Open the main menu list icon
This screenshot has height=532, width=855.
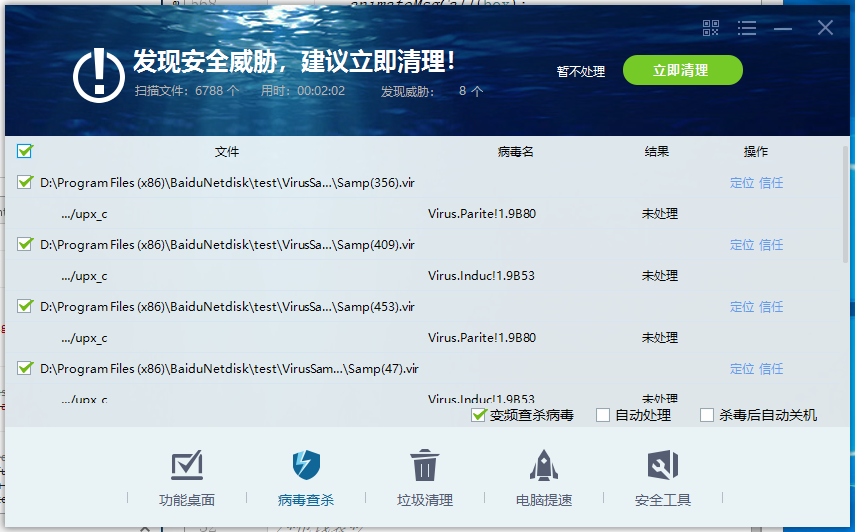tap(746, 28)
